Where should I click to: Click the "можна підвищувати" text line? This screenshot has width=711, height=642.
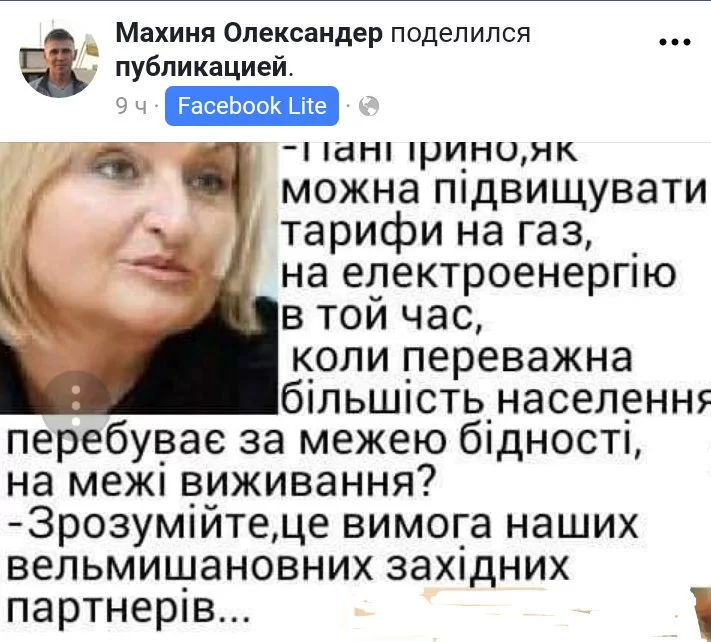(494, 190)
